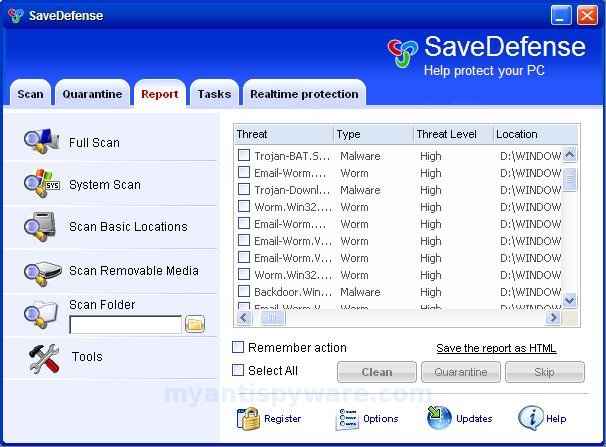Click the browse folder icon beside path field
Viewport: 606px width, 447px height.
coord(195,324)
